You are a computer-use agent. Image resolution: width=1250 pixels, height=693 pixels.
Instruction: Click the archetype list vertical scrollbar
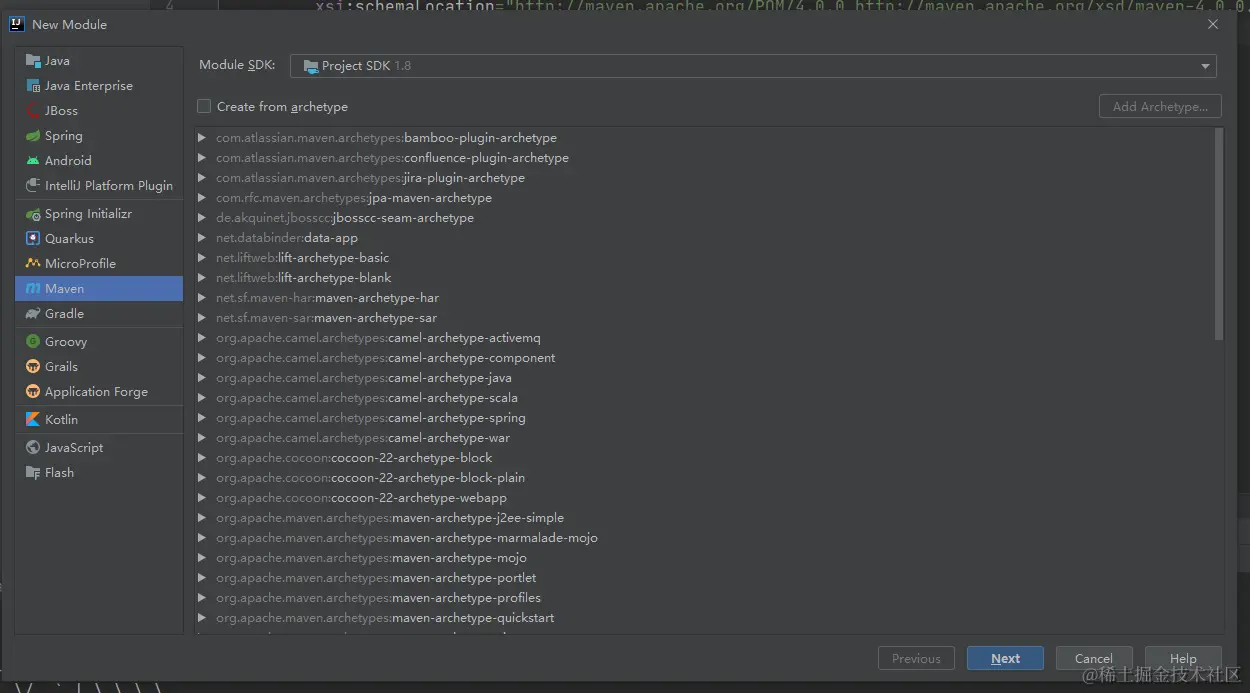pyautogui.click(x=1218, y=235)
